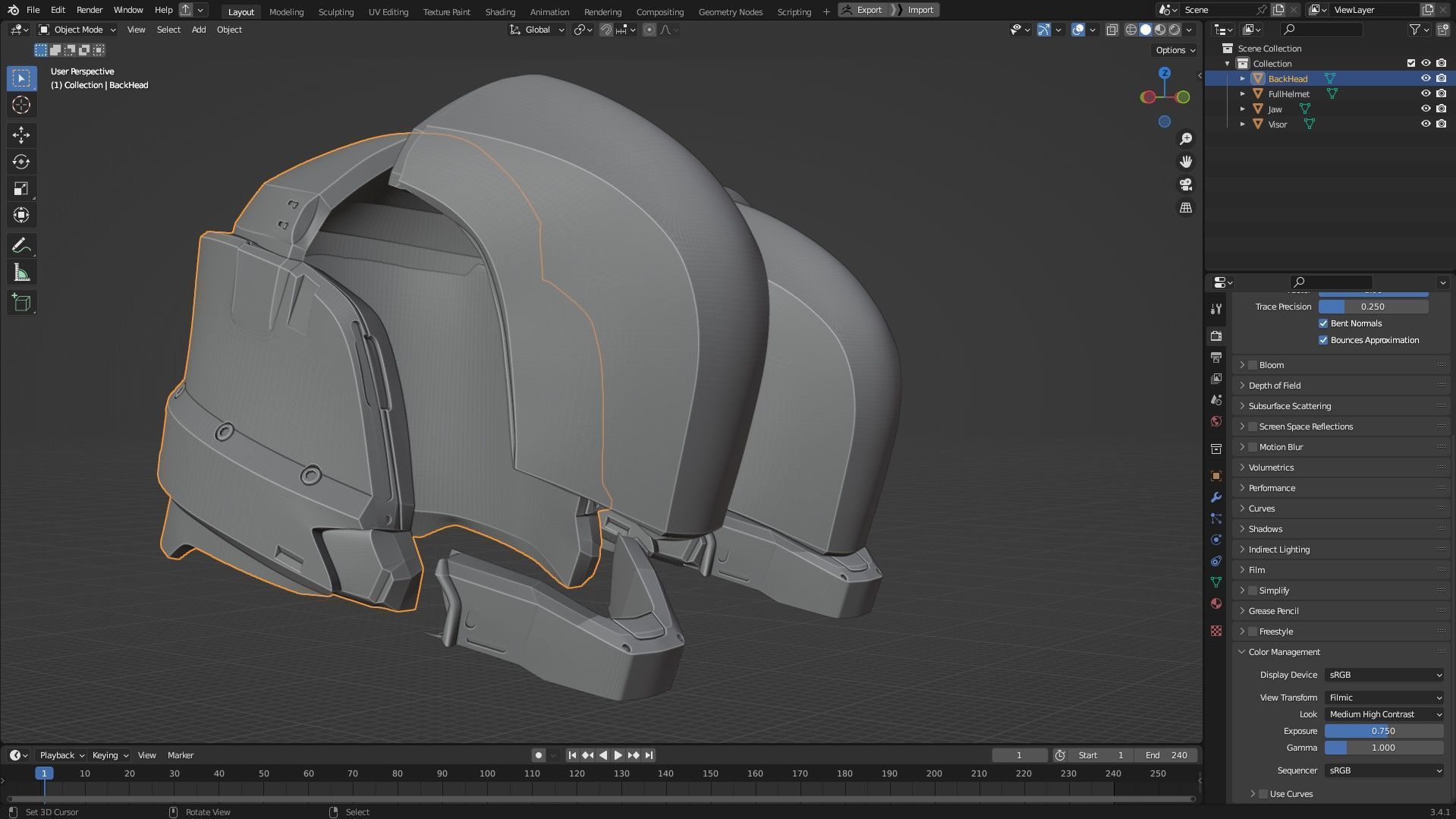The width and height of the screenshot is (1456, 819).
Task: Open the Object Data mesh tab
Action: point(1216,582)
